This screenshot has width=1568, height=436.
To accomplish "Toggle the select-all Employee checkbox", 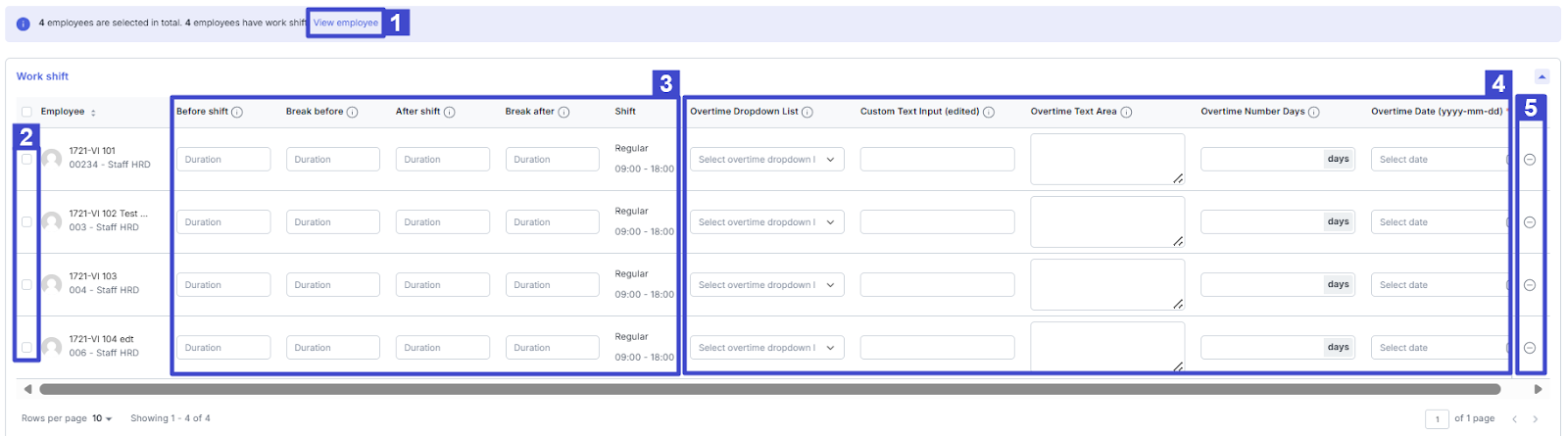I will pyautogui.click(x=26, y=112).
